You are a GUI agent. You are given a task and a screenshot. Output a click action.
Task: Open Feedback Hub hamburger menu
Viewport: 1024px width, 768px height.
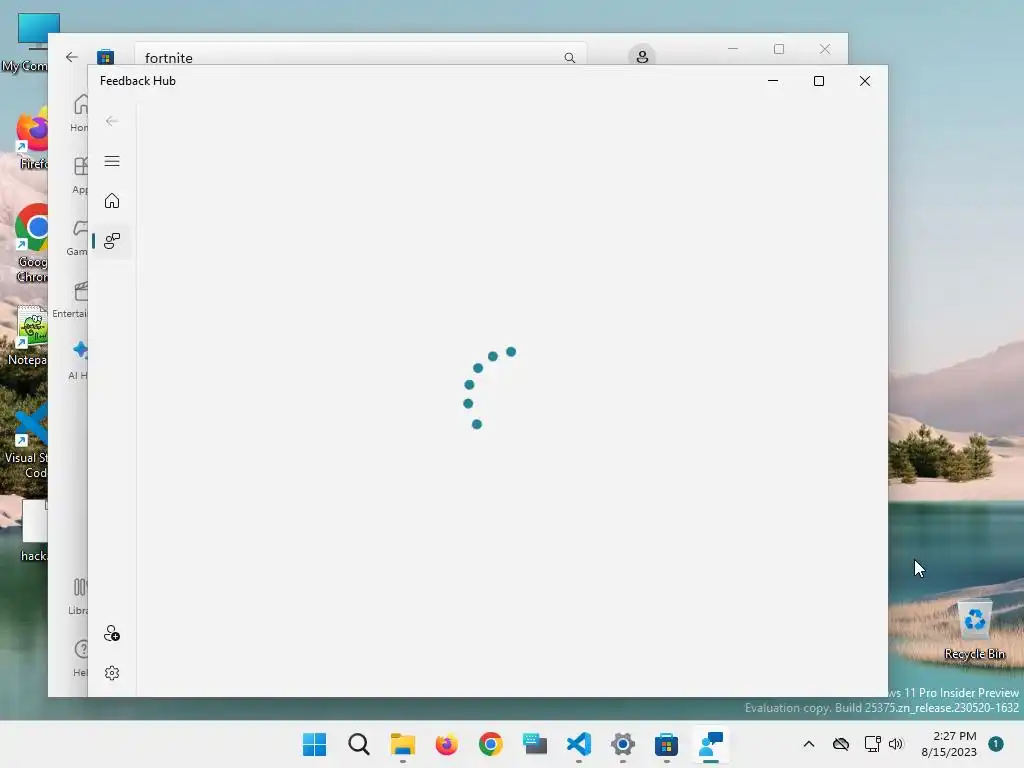[x=112, y=161]
